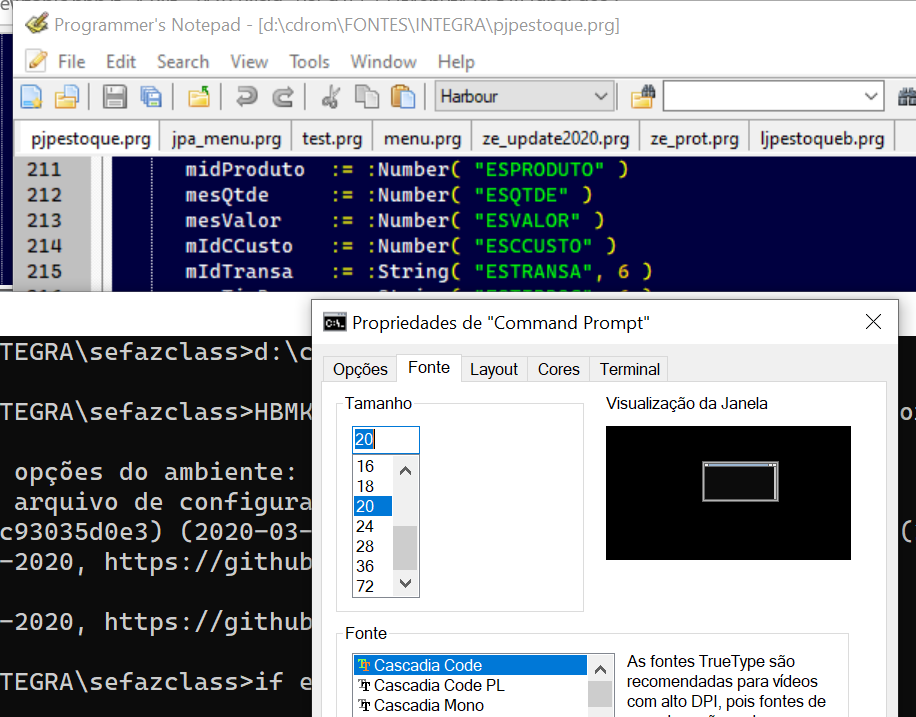Screen dimensions: 916x717
Task: Click the Find binoculars icon
Action: coord(642,97)
